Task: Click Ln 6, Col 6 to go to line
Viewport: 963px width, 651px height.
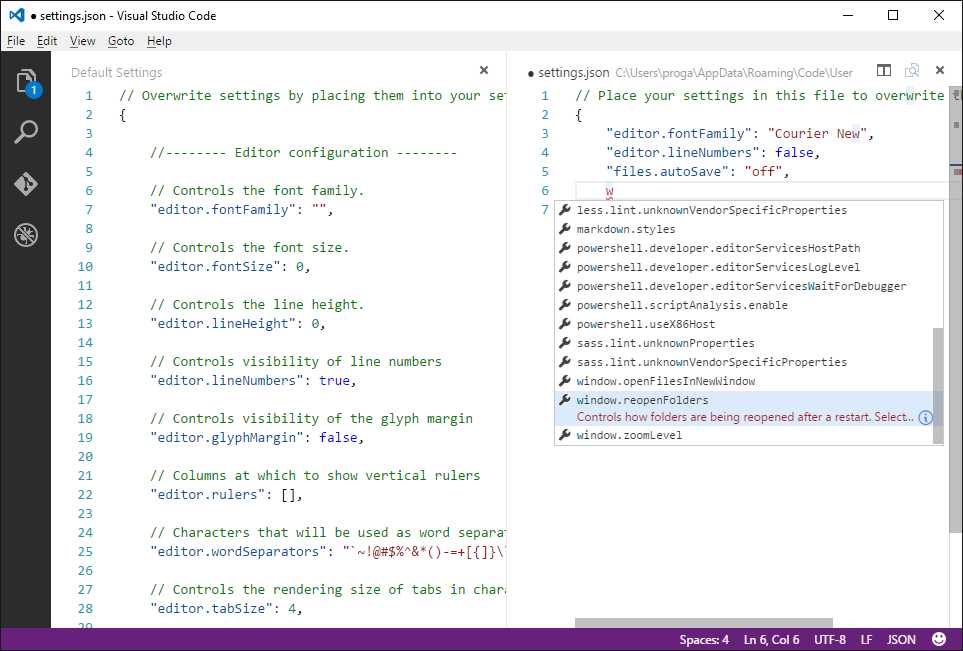Action: tap(771, 640)
